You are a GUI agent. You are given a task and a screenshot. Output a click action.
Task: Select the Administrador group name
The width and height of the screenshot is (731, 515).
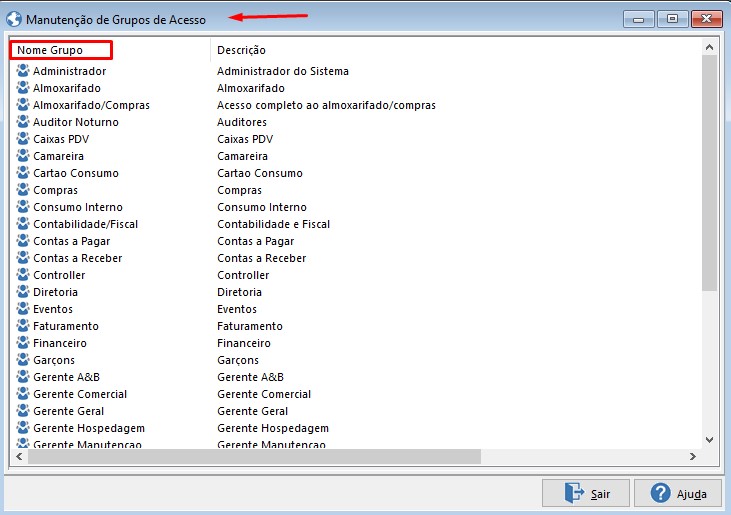(69, 71)
